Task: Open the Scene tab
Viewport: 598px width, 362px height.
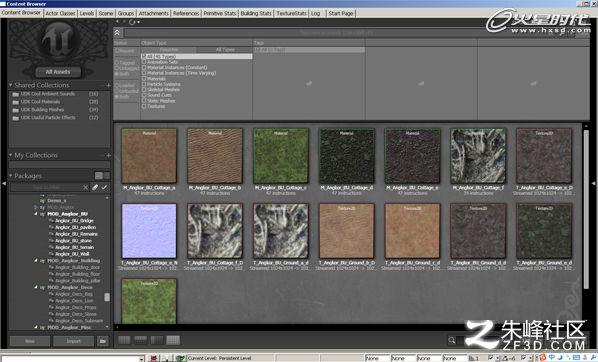Action: point(106,13)
